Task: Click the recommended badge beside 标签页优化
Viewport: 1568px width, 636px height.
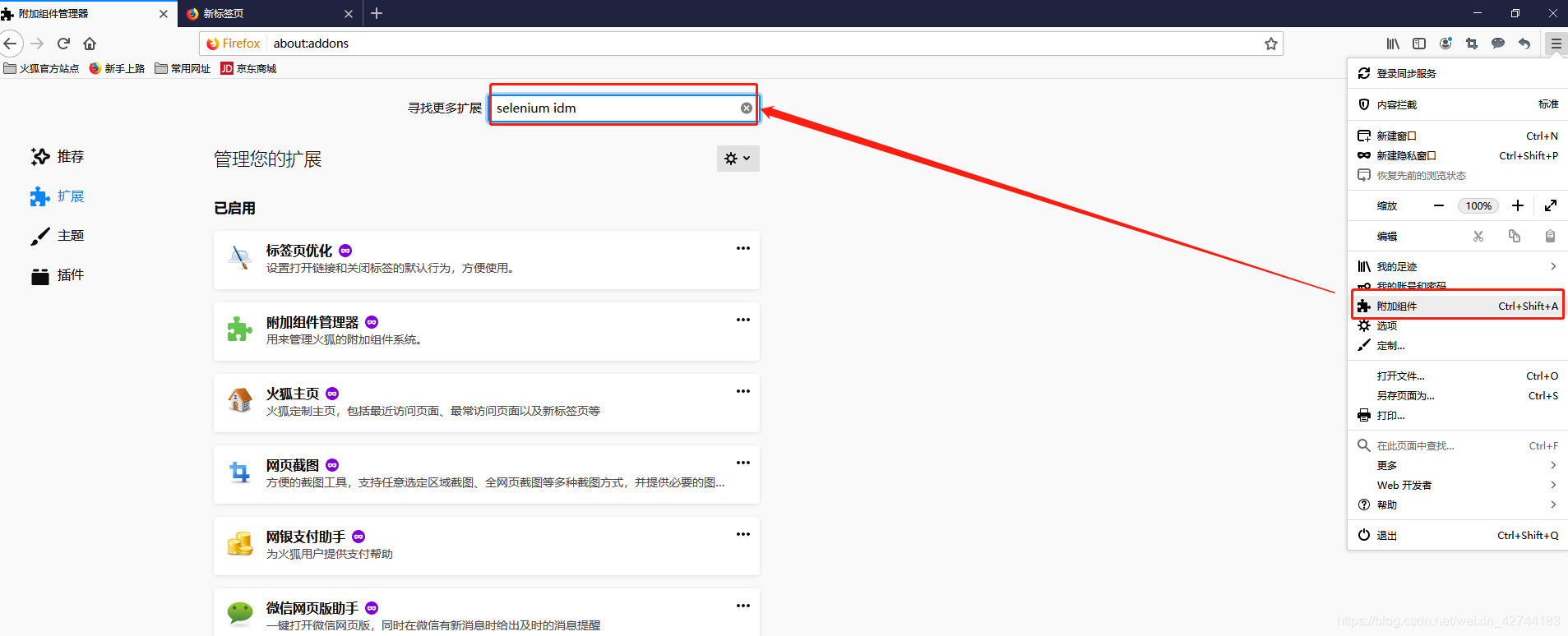Action: (345, 251)
